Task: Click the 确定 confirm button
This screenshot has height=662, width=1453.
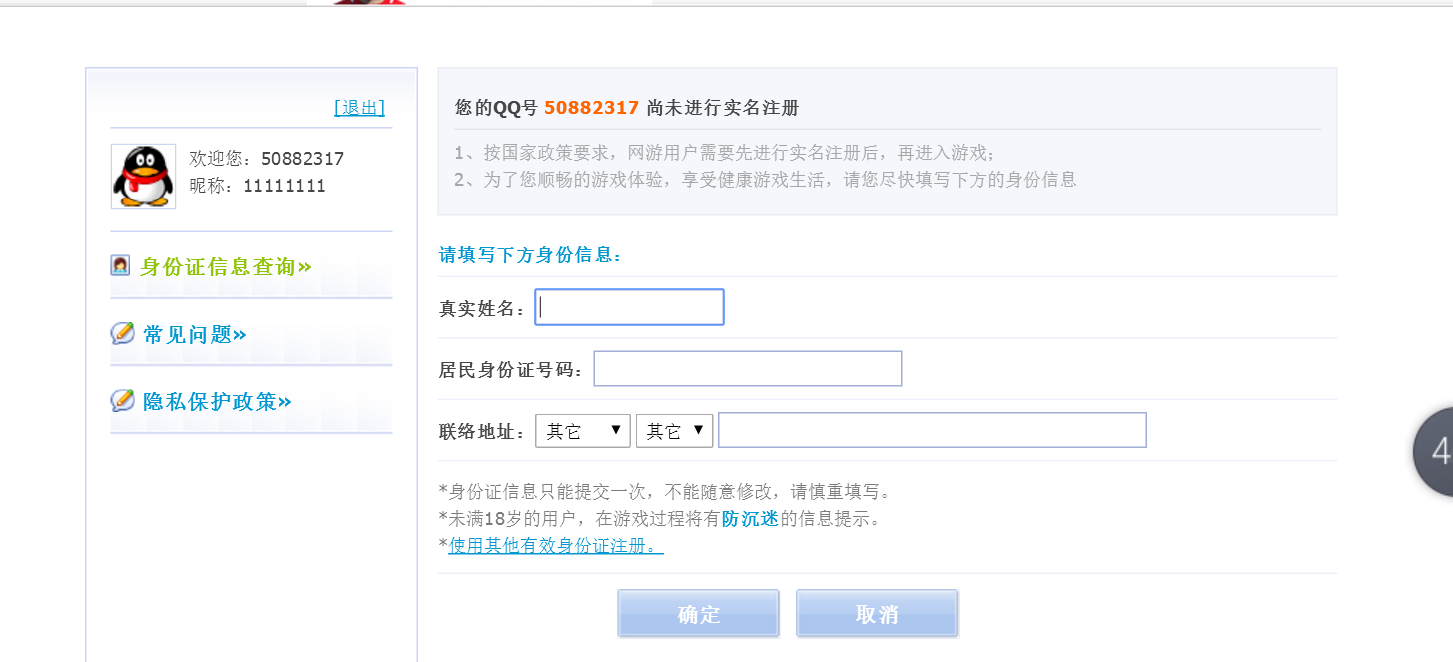Action: [698, 614]
